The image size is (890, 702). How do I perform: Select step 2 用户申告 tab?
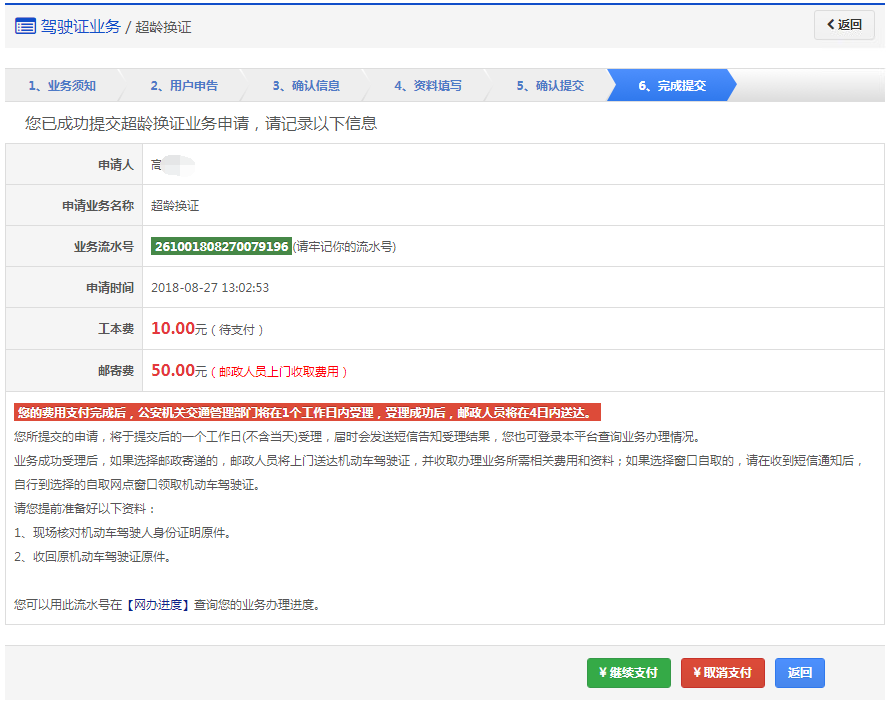(184, 86)
